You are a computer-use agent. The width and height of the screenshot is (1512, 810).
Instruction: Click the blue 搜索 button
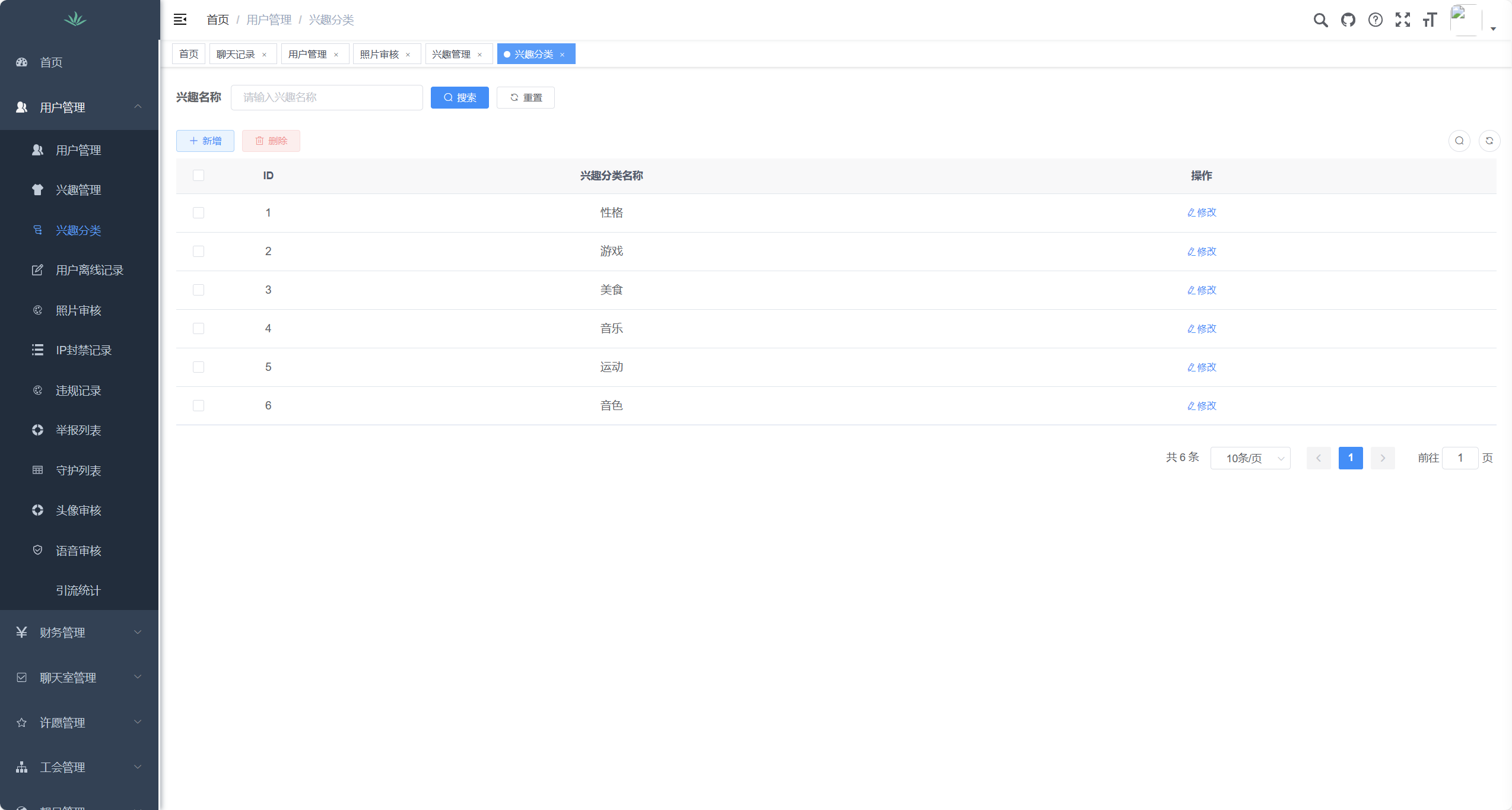click(x=460, y=97)
